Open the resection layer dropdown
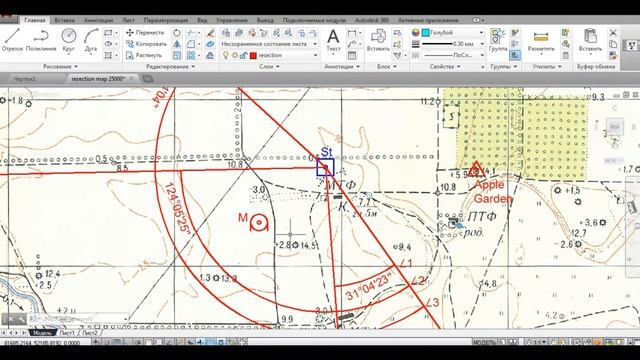Image resolution: width=640 pixels, height=360 pixels. click(270, 55)
